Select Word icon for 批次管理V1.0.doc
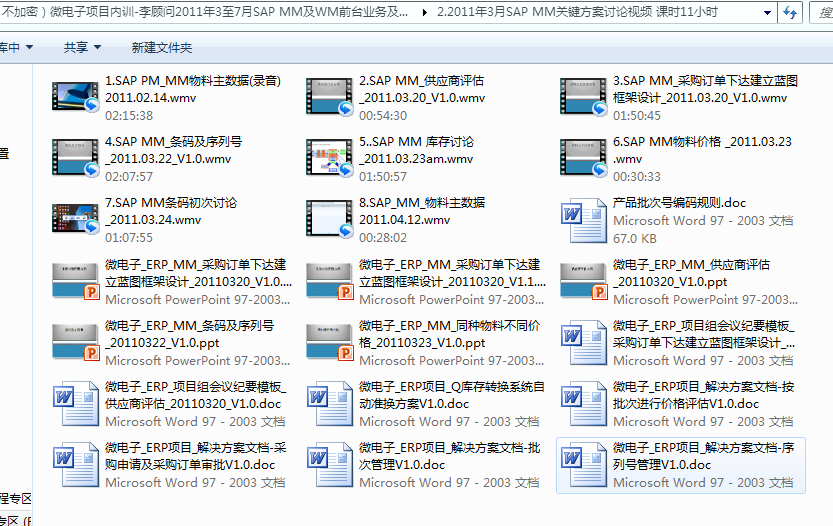Viewport: 833px width, 526px height. [x=329, y=464]
